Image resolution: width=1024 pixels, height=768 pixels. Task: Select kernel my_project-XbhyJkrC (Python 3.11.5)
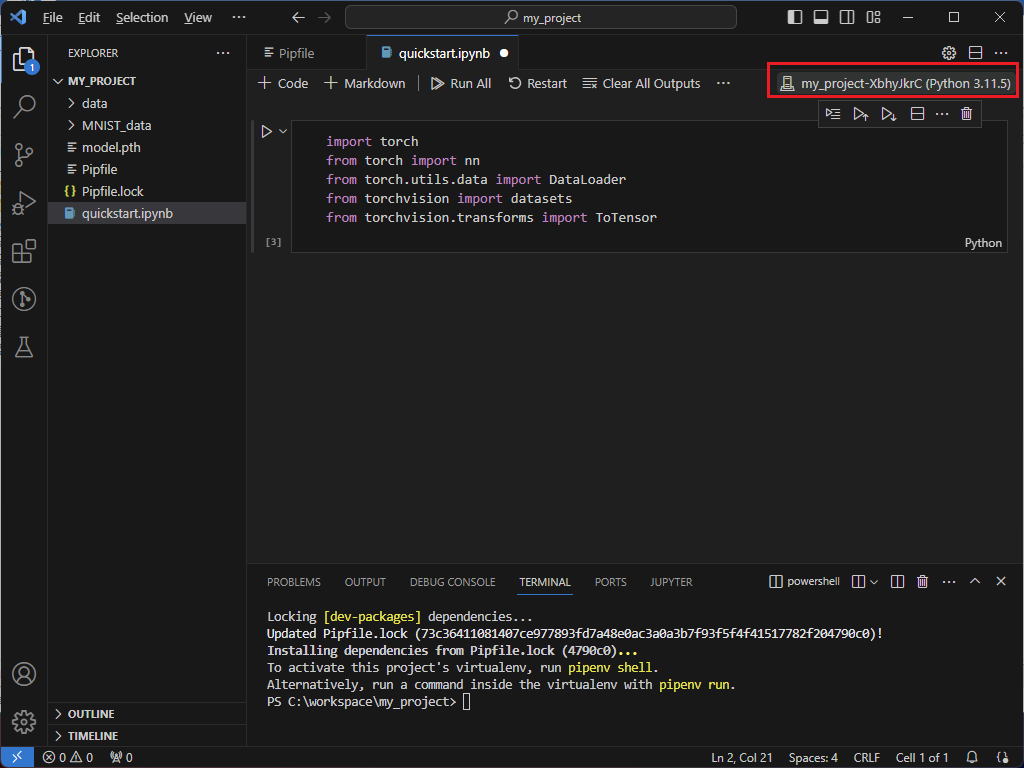click(x=895, y=84)
